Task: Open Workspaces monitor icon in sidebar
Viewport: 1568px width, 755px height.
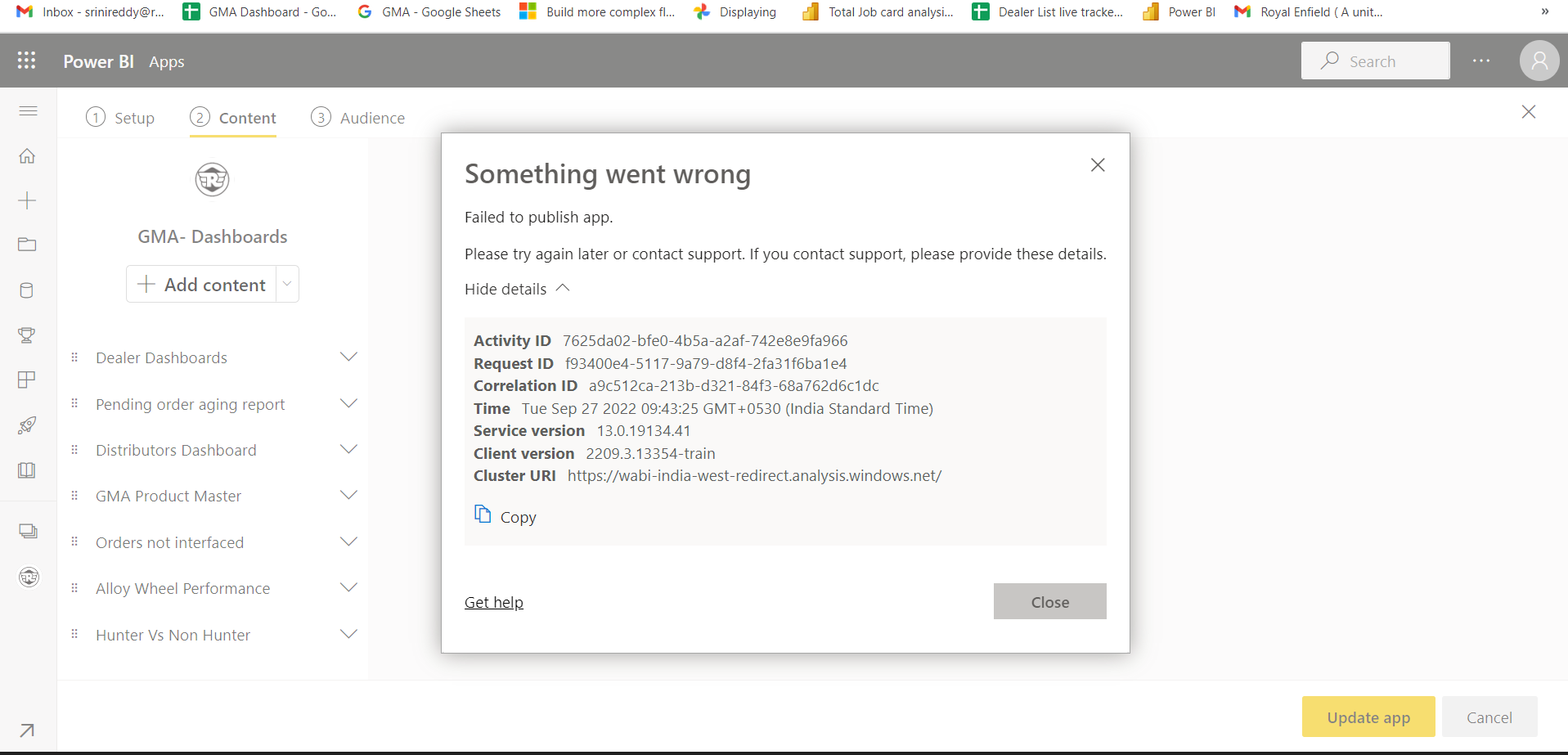Action: click(x=28, y=532)
